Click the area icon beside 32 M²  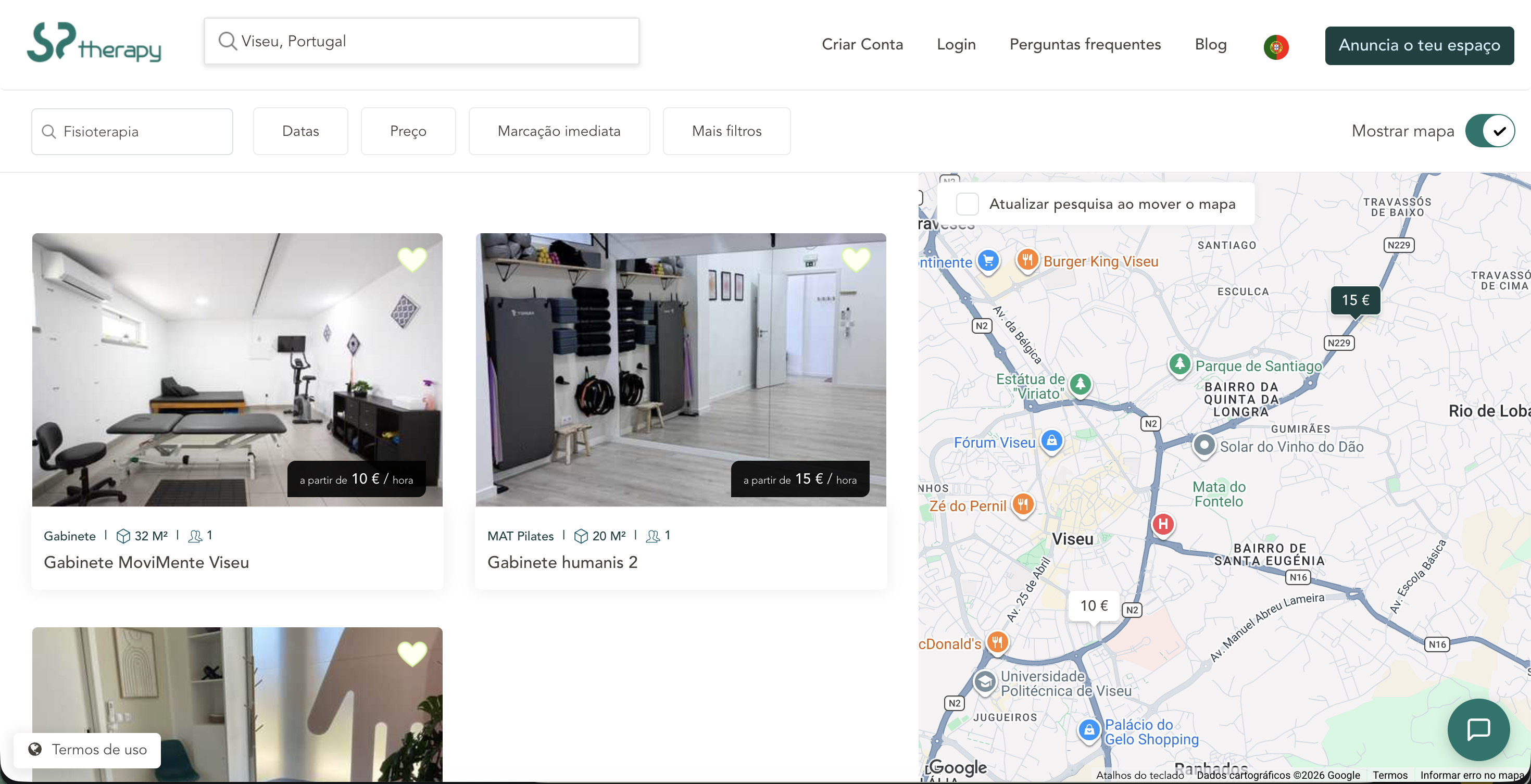123,536
